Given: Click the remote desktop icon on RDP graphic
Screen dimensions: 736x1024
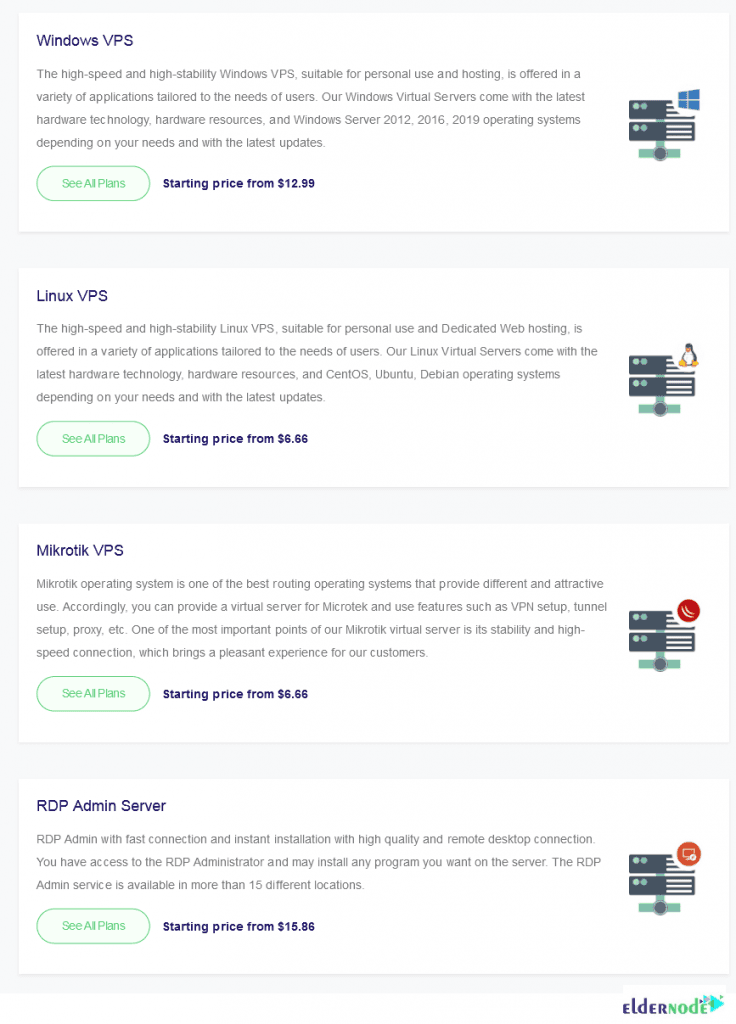Looking at the screenshot, I should [688, 853].
